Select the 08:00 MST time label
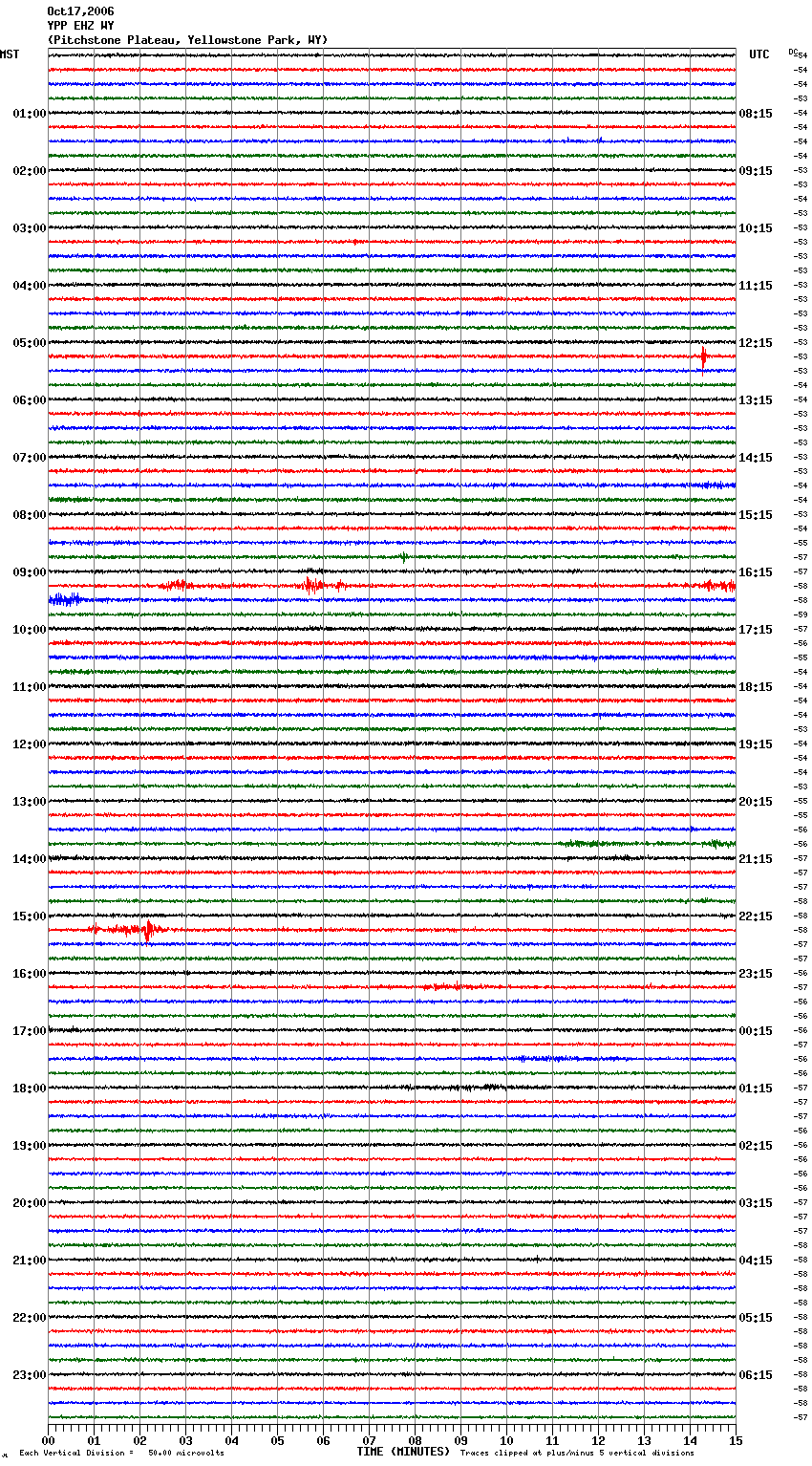Screen dimensions: 812x1466 tap(30, 515)
